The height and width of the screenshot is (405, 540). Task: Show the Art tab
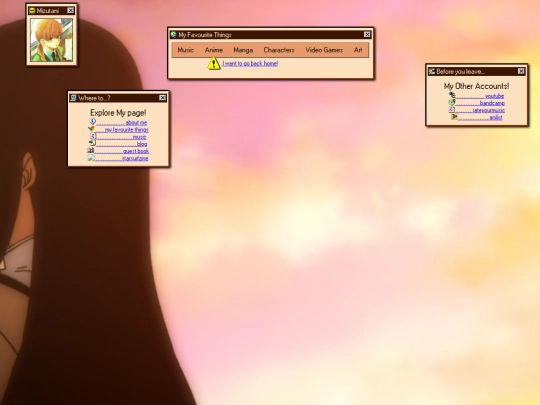pos(358,50)
